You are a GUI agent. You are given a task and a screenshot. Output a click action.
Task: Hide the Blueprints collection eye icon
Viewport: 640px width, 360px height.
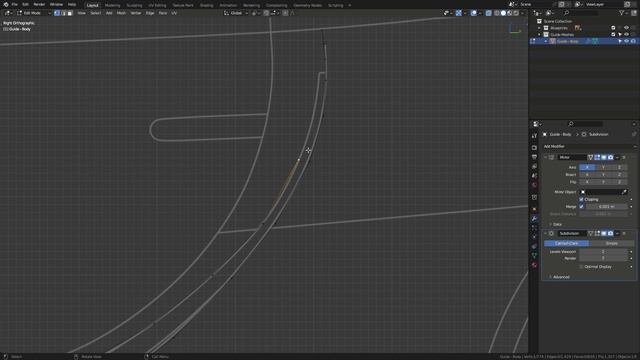coord(626,28)
